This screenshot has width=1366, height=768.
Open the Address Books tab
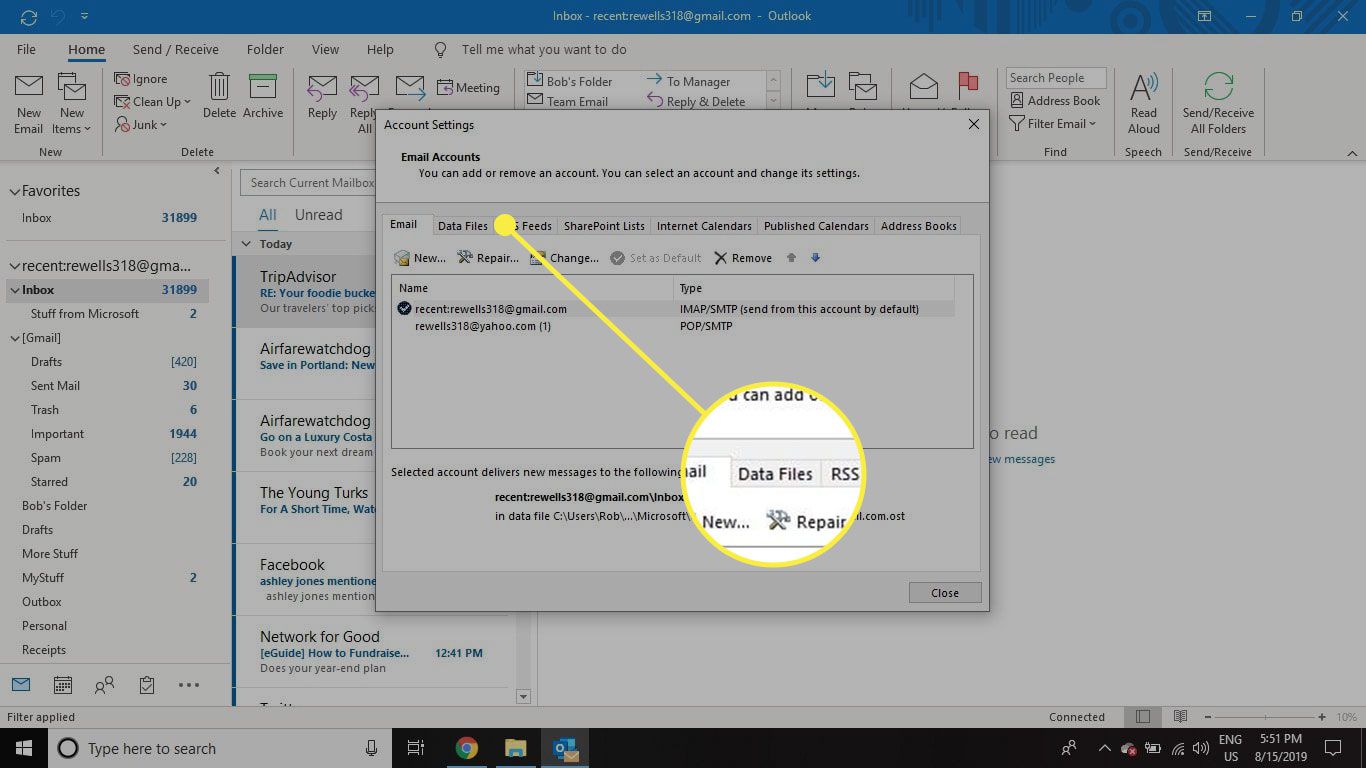(919, 226)
